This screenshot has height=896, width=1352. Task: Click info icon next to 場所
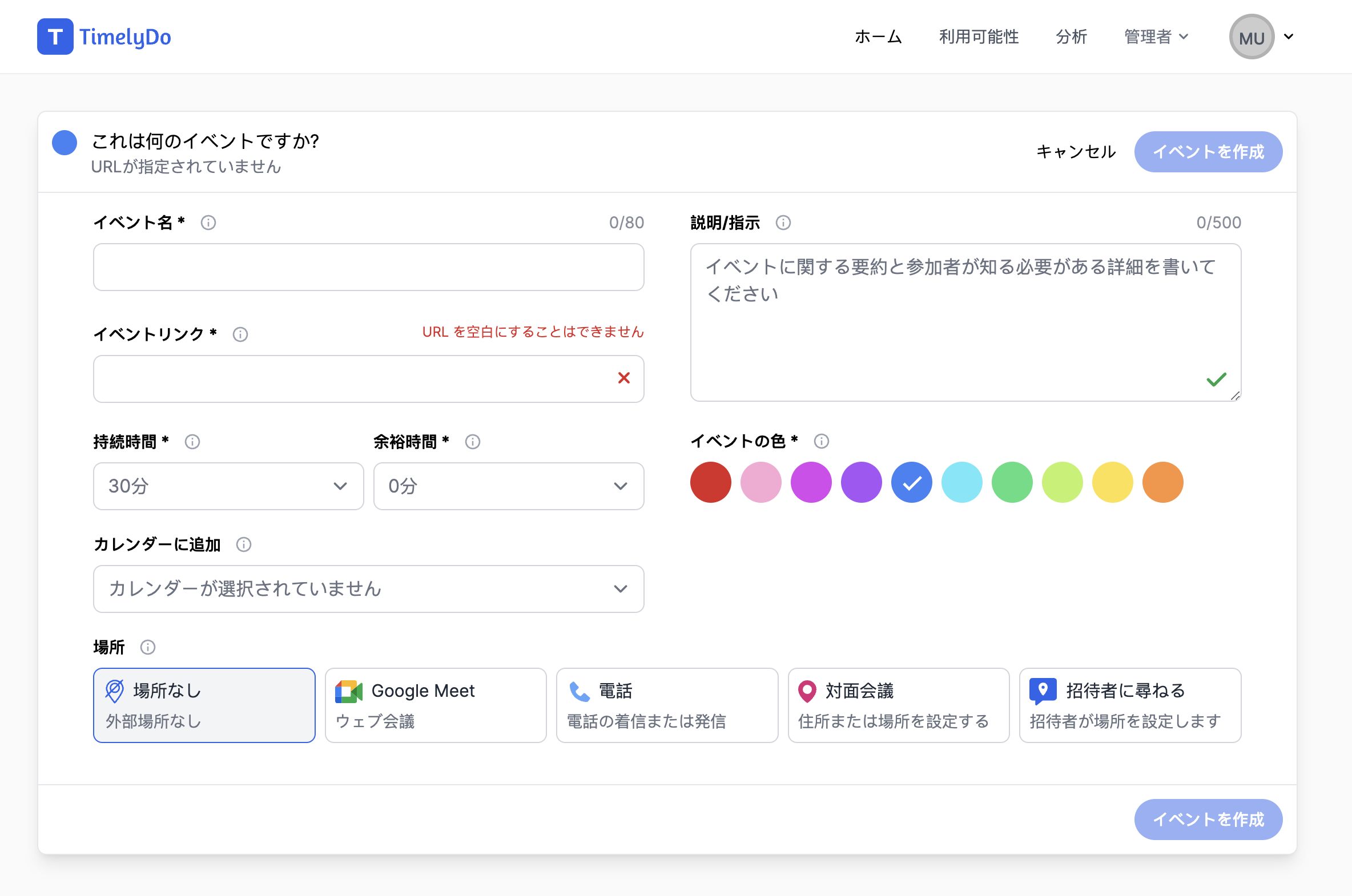tap(147, 647)
